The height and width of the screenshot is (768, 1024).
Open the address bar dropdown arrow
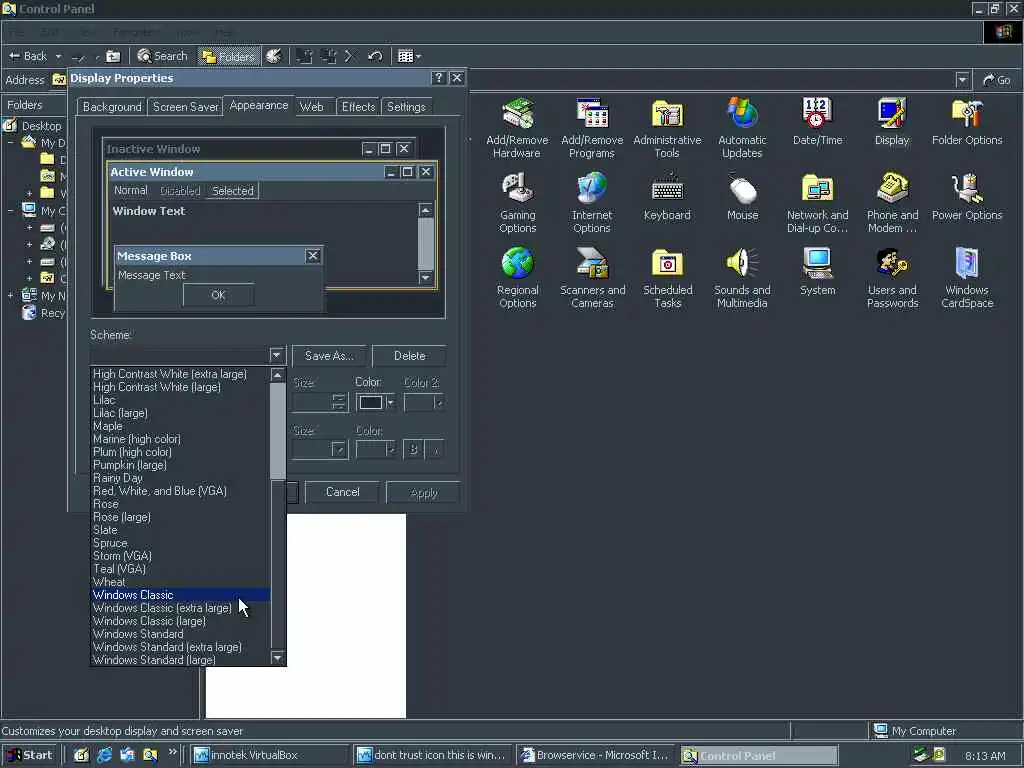[x=962, y=80]
